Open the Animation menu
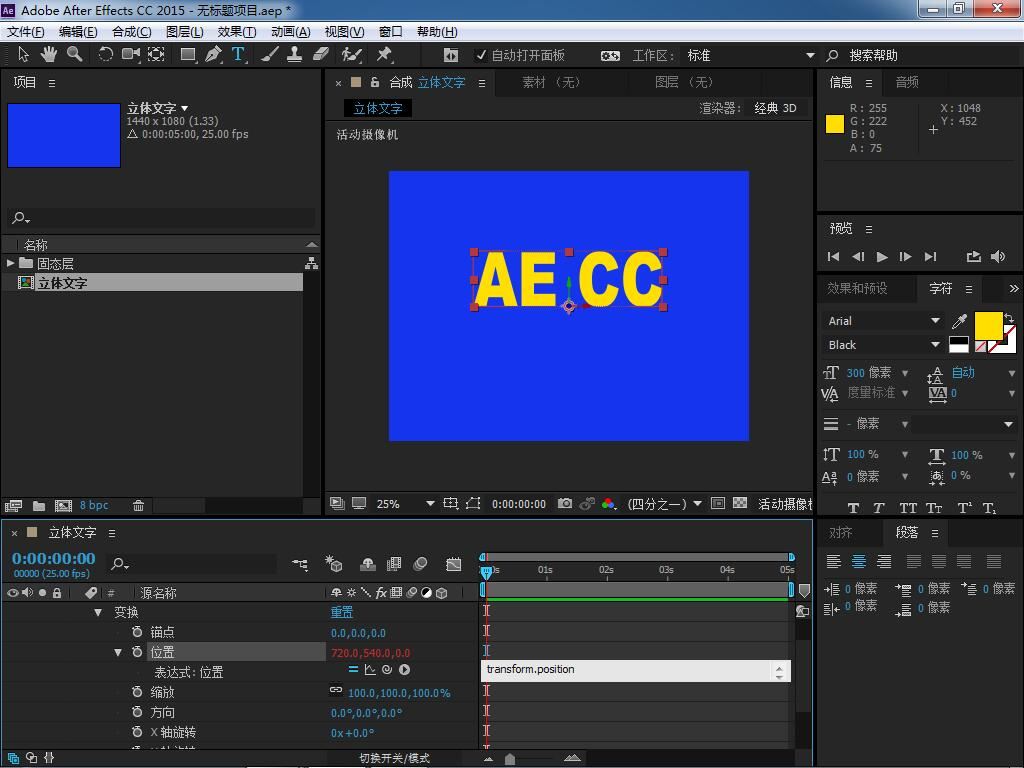The width and height of the screenshot is (1024, 768). (x=291, y=31)
